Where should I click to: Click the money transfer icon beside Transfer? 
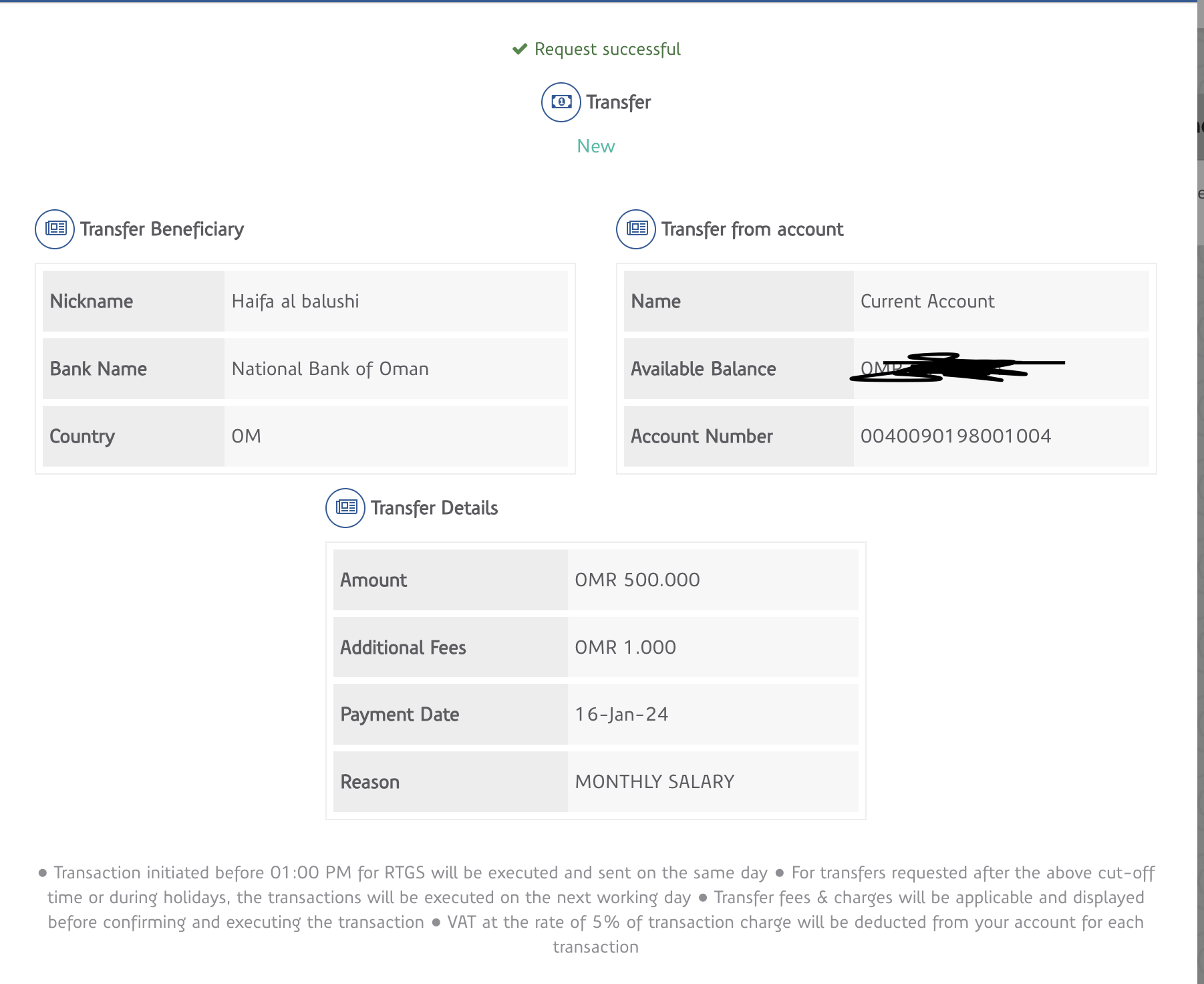(x=561, y=102)
